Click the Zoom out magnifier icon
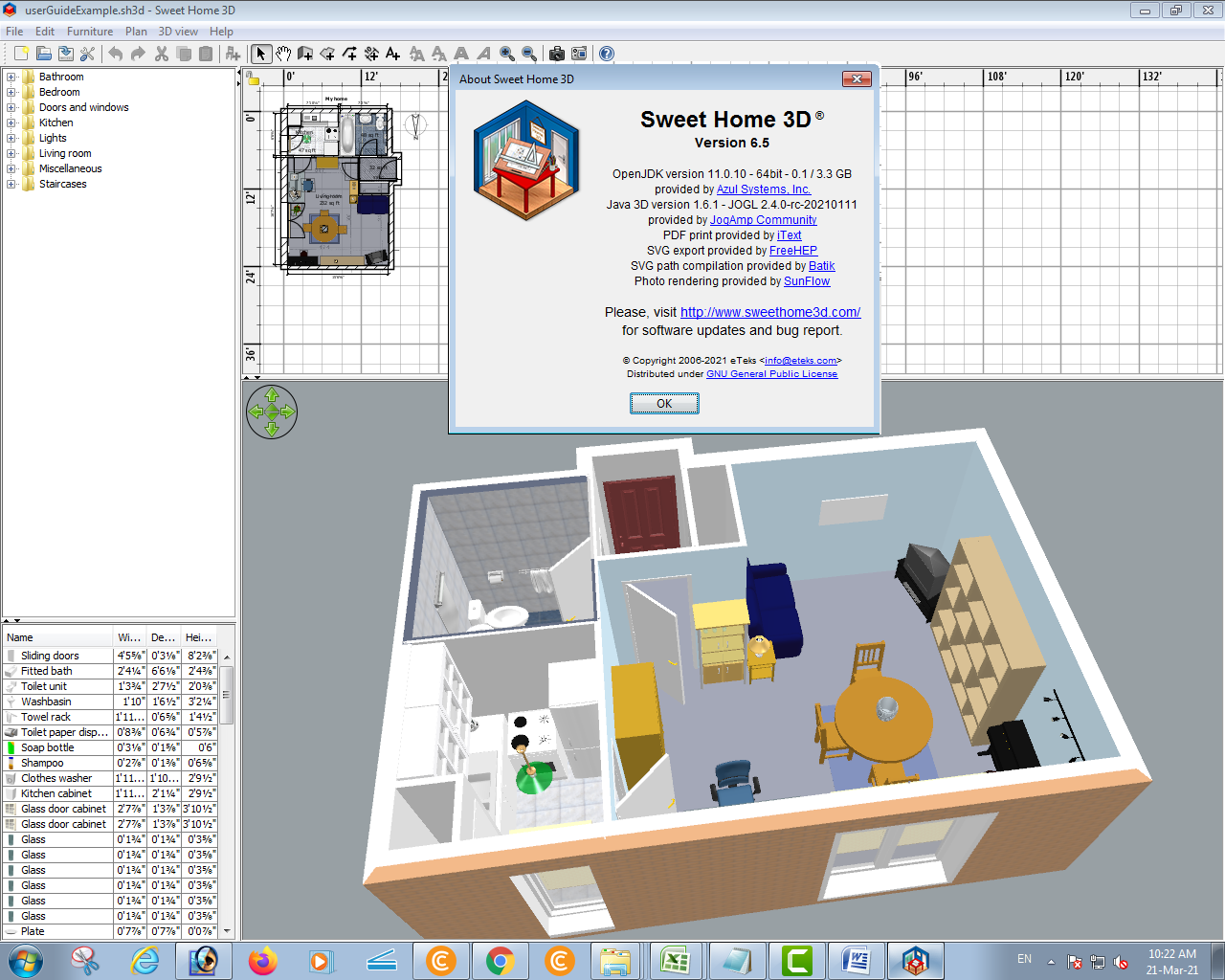Viewport: 1225px width, 980px height. tap(529, 54)
